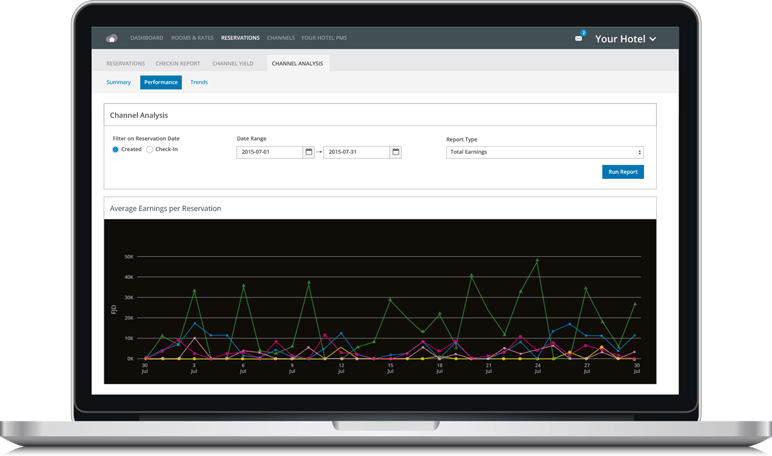The height and width of the screenshot is (456, 772).
Task: Show the Trends view
Action: pos(199,82)
